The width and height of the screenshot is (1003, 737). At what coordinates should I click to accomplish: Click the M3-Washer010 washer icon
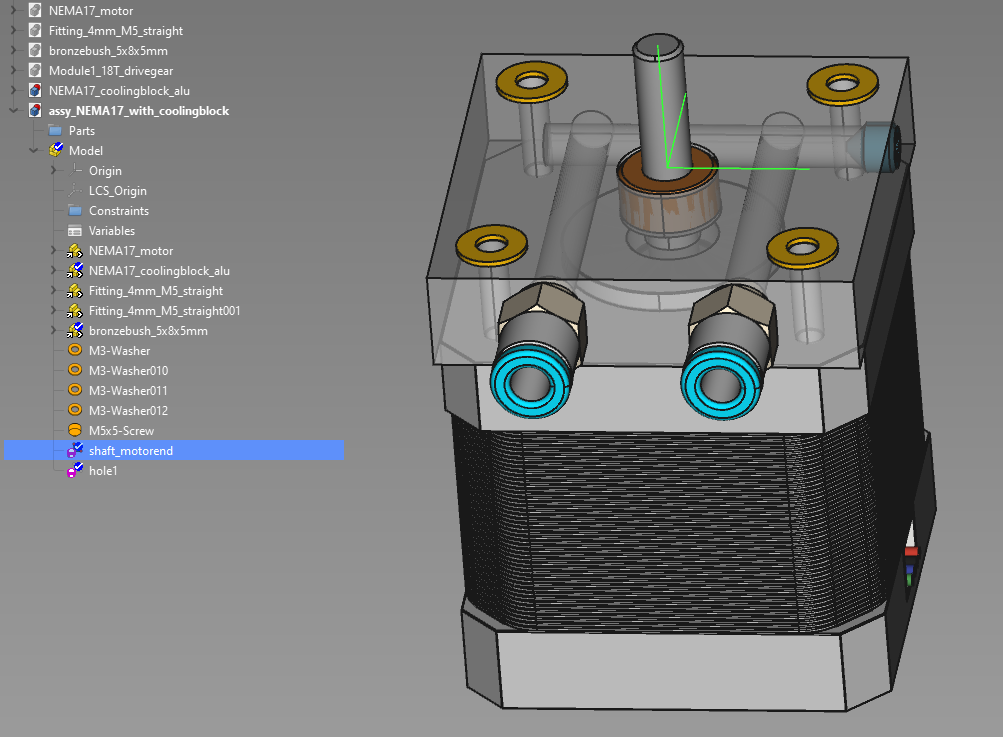[x=75, y=371]
